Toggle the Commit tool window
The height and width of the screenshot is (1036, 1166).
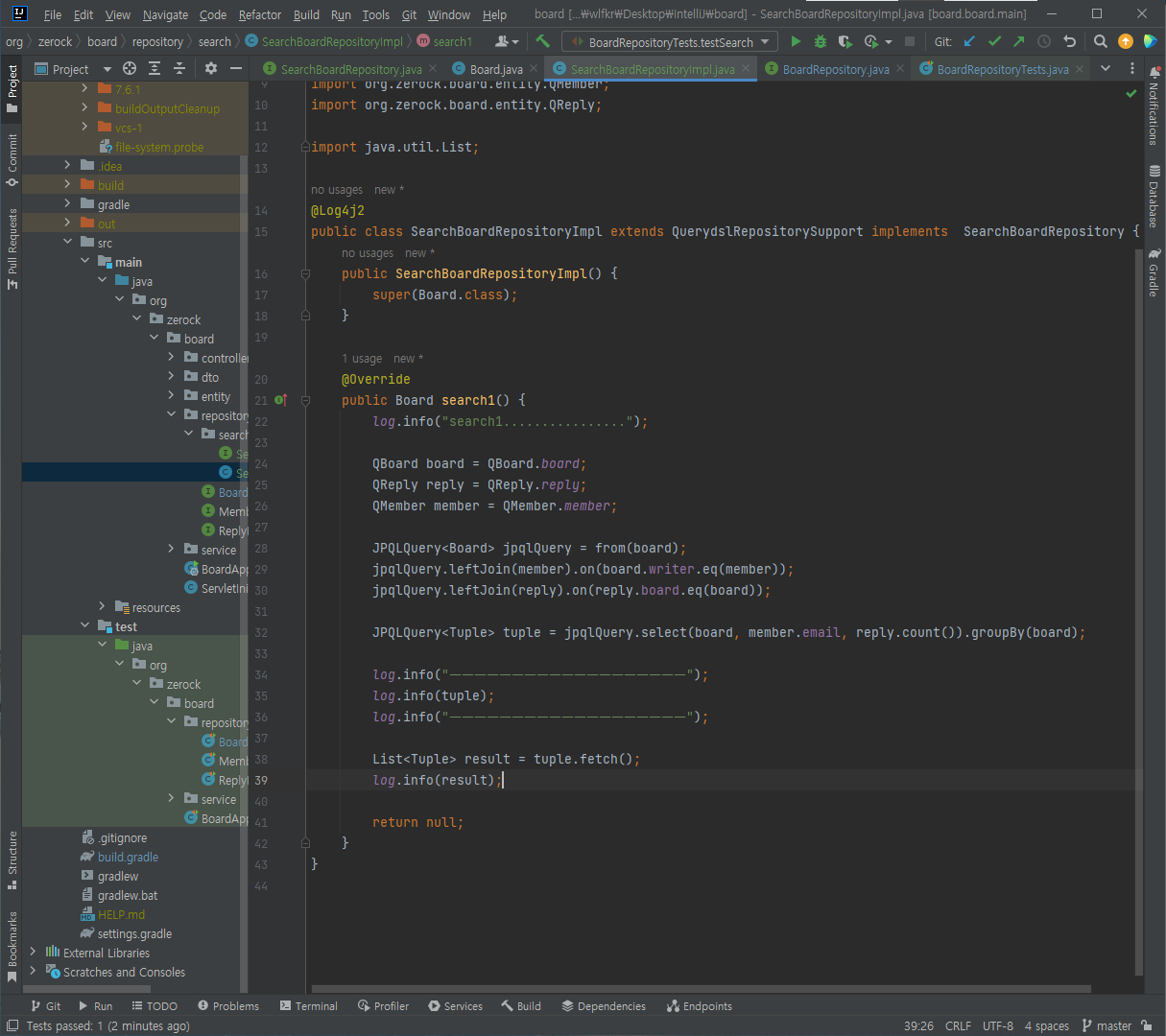12,160
